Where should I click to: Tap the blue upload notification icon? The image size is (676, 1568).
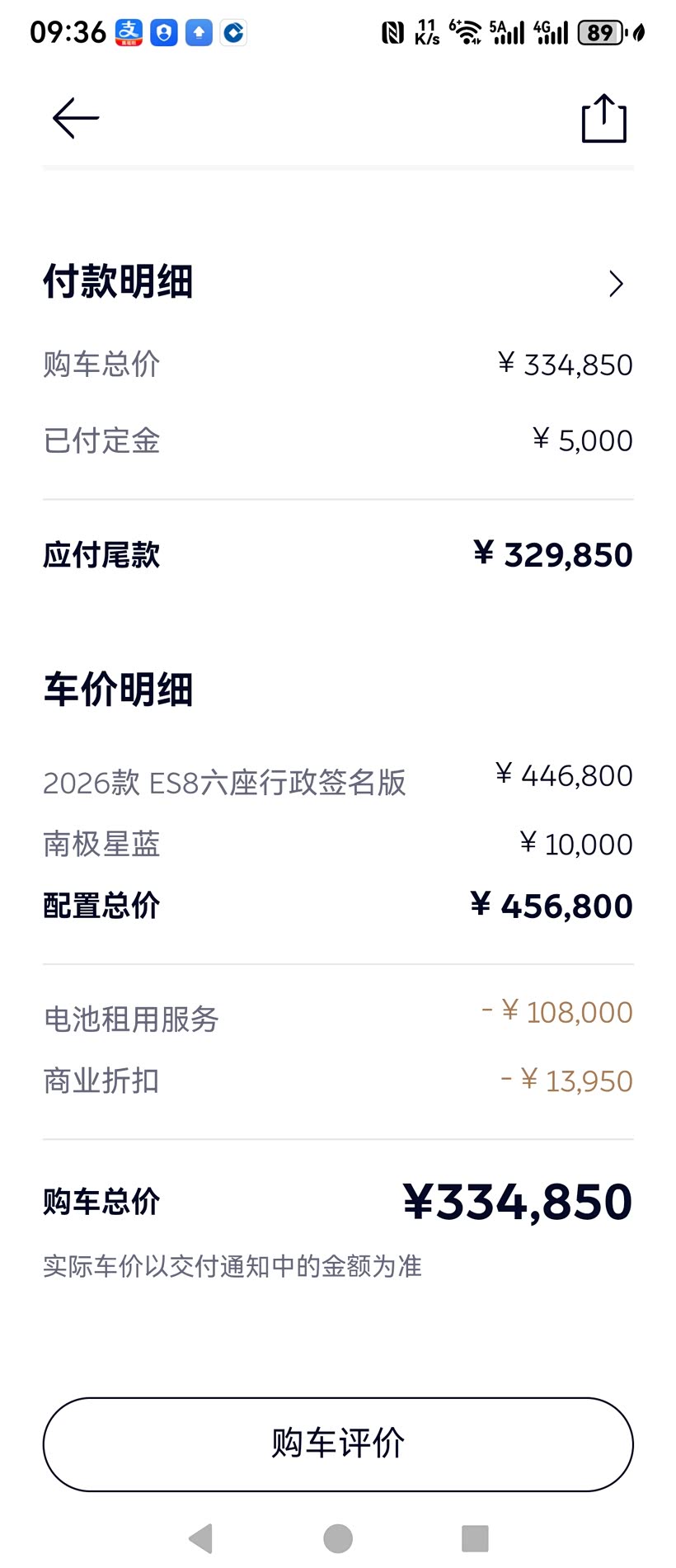[199, 32]
